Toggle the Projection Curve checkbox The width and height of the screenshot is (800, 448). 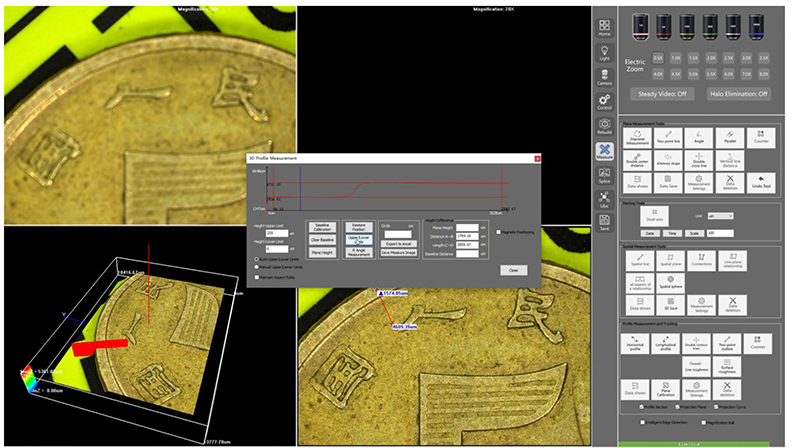(716, 407)
